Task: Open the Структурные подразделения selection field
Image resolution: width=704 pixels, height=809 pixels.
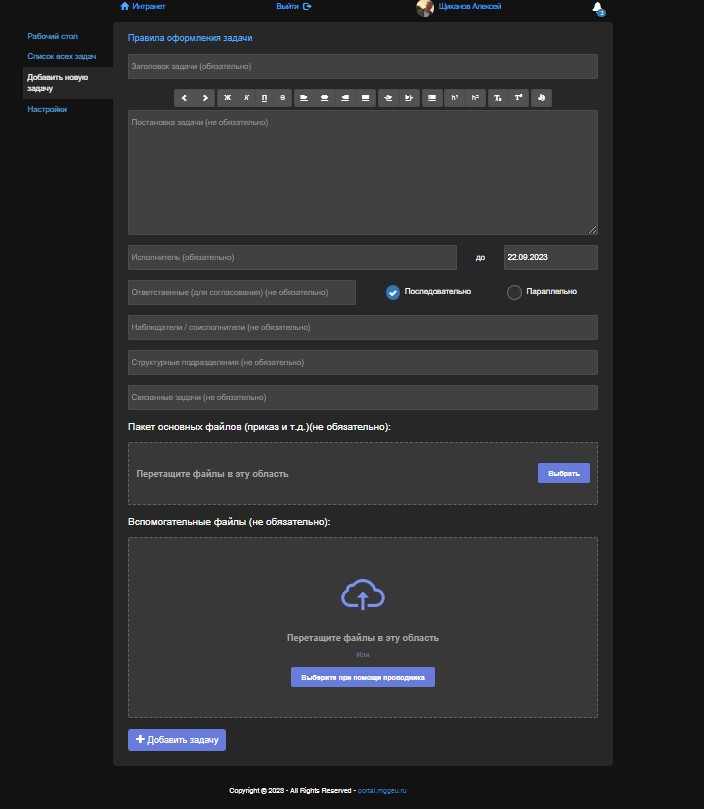Action: [x=362, y=362]
